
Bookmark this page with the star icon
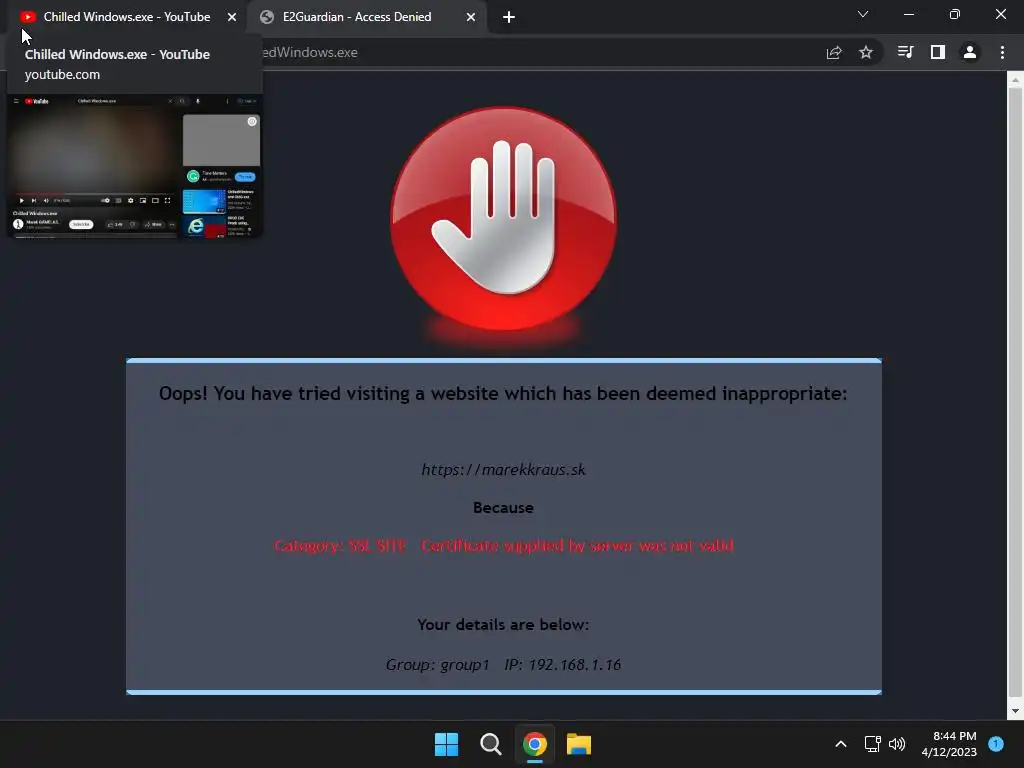click(x=866, y=52)
